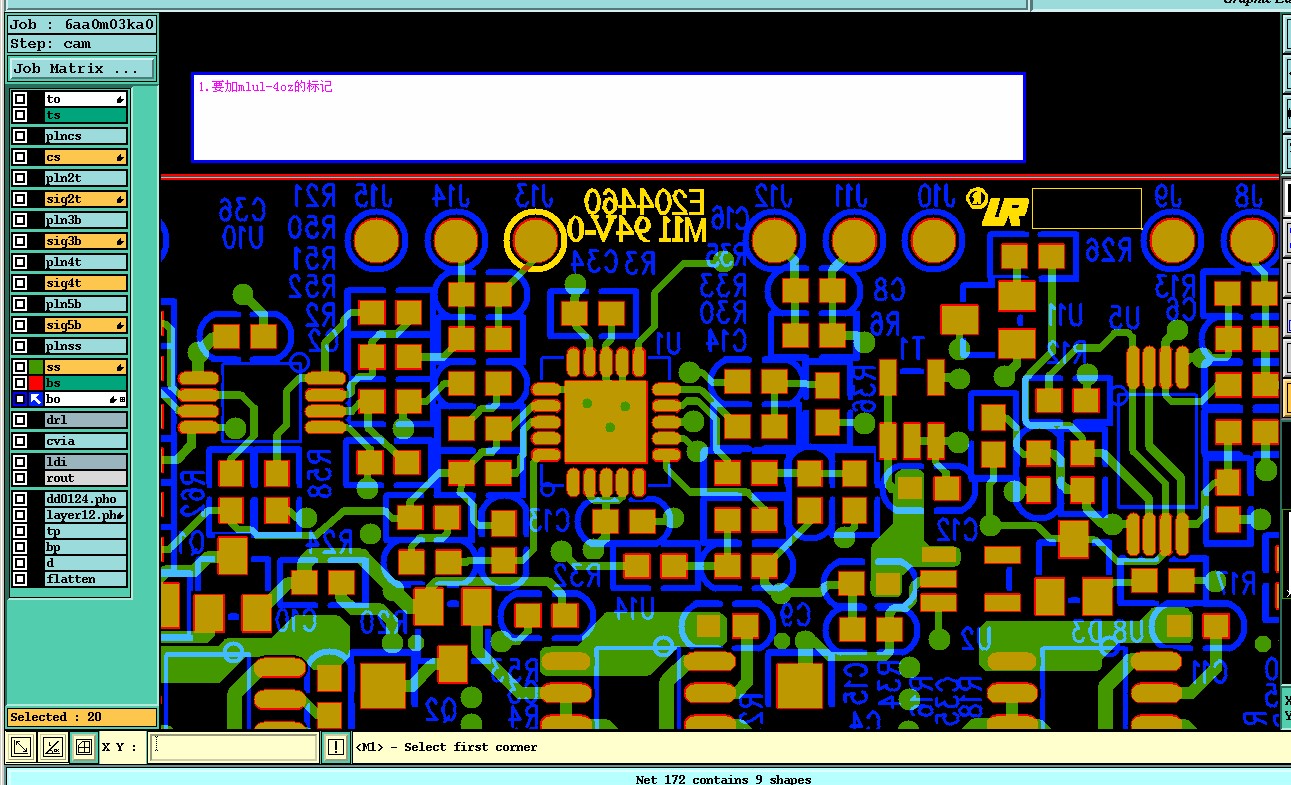This screenshot has height=785, width=1291.
Task: Select the layer12.pho layer name
Action: [86, 515]
